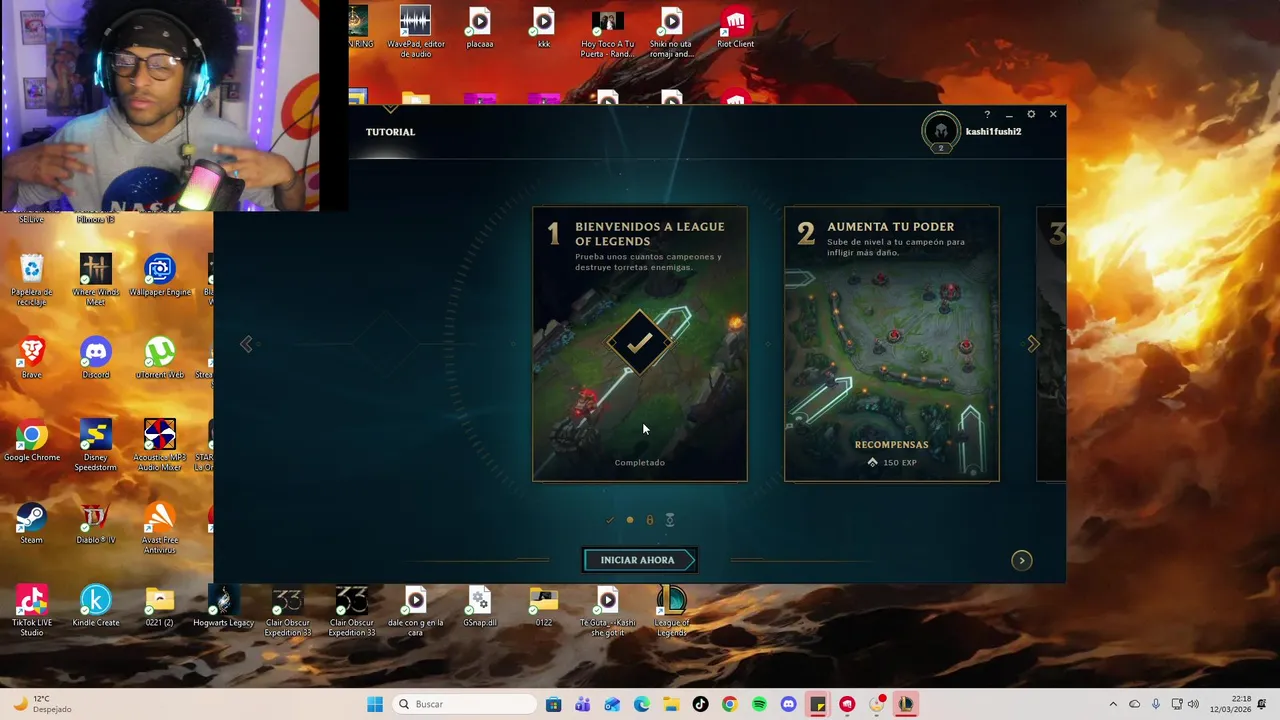Open kashi1fushi2 profile avatar

940,131
